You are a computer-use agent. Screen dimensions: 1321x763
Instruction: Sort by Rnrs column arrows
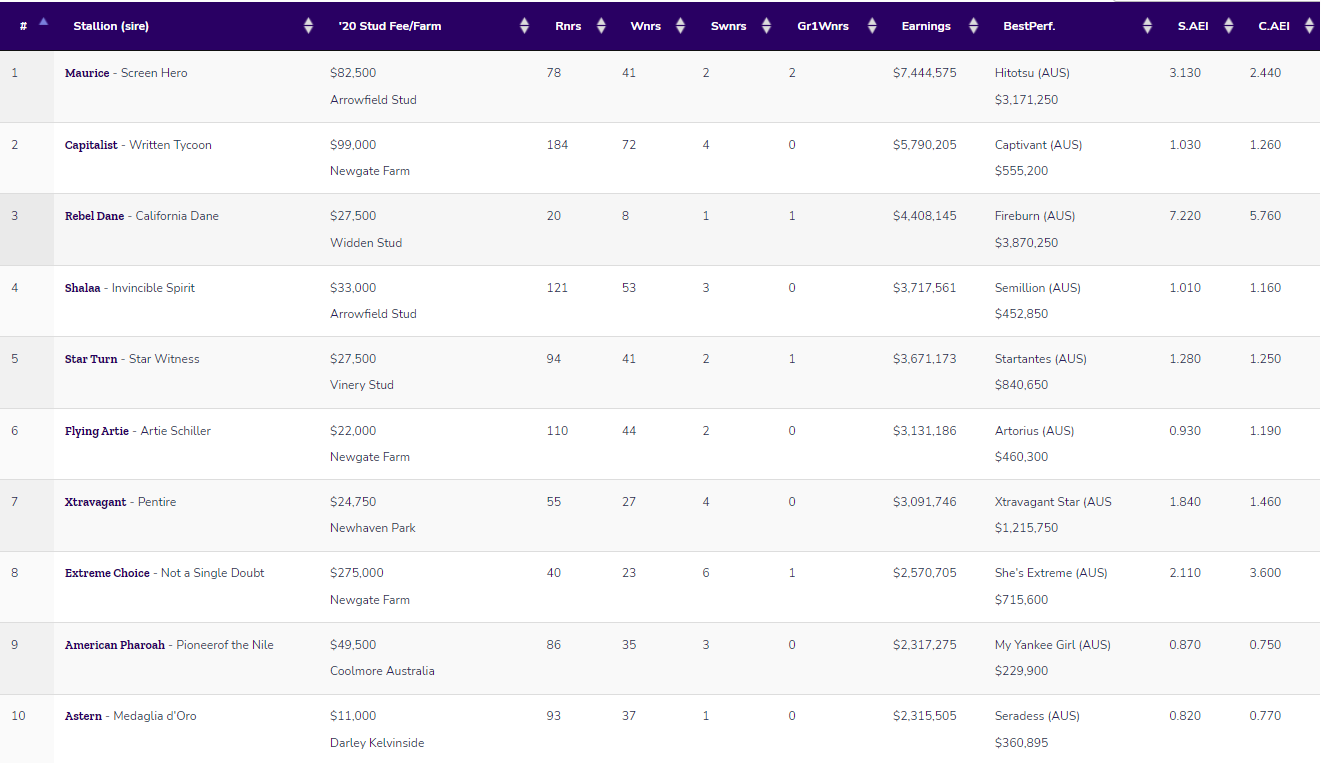tap(601, 26)
